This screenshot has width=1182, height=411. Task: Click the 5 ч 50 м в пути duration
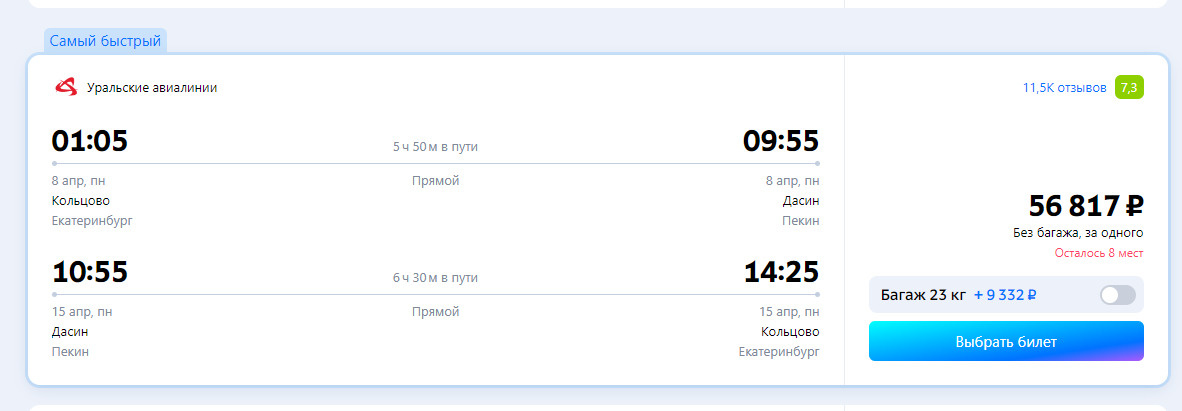tap(436, 146)
